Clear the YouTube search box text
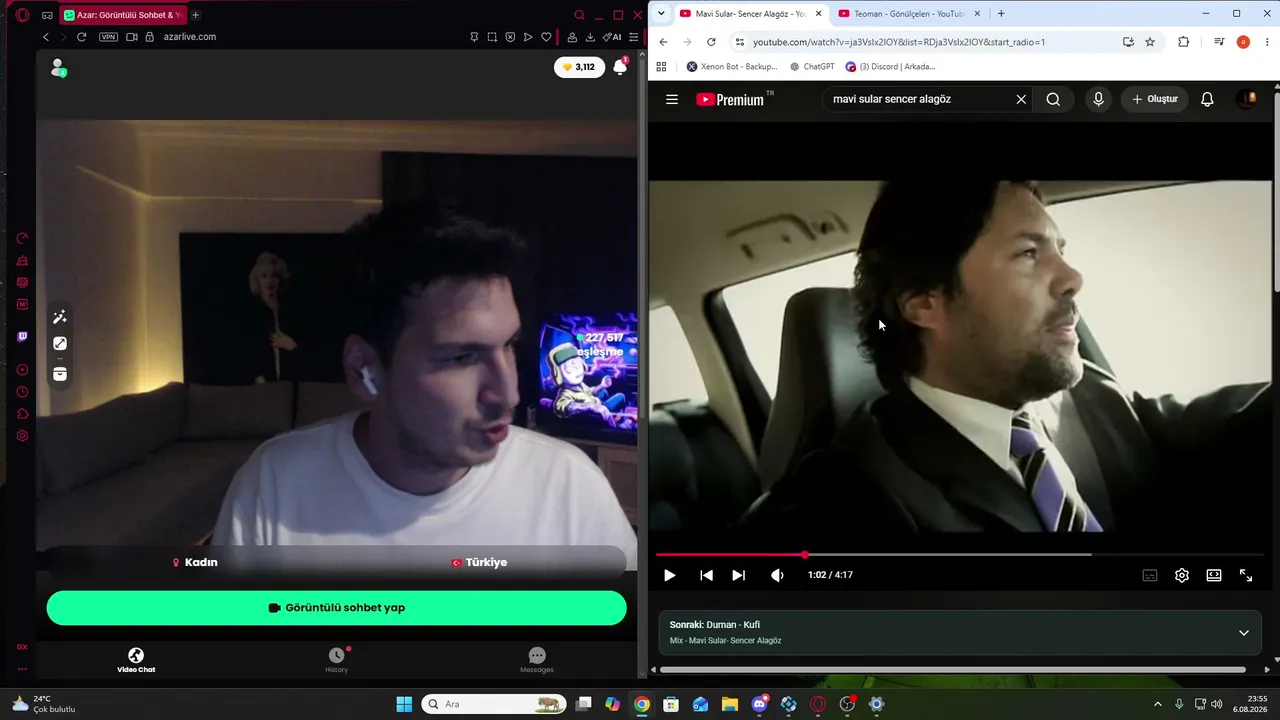The image size is (1280, 720). click(1021, 99)
